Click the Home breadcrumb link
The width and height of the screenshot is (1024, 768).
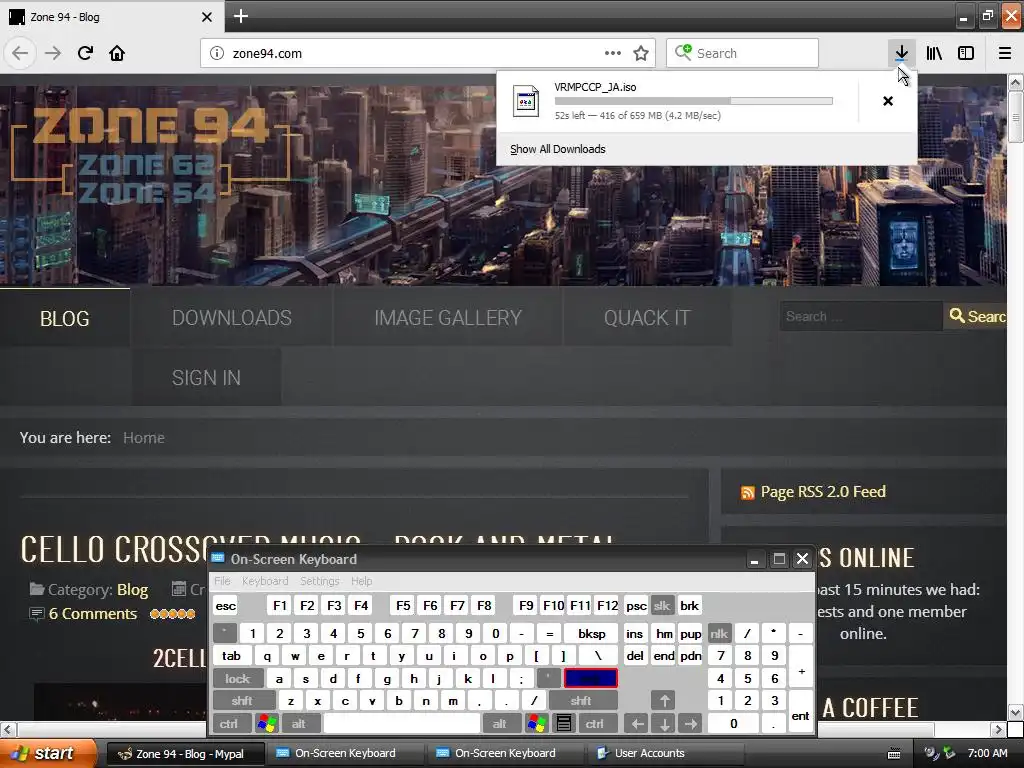point(144,438)
